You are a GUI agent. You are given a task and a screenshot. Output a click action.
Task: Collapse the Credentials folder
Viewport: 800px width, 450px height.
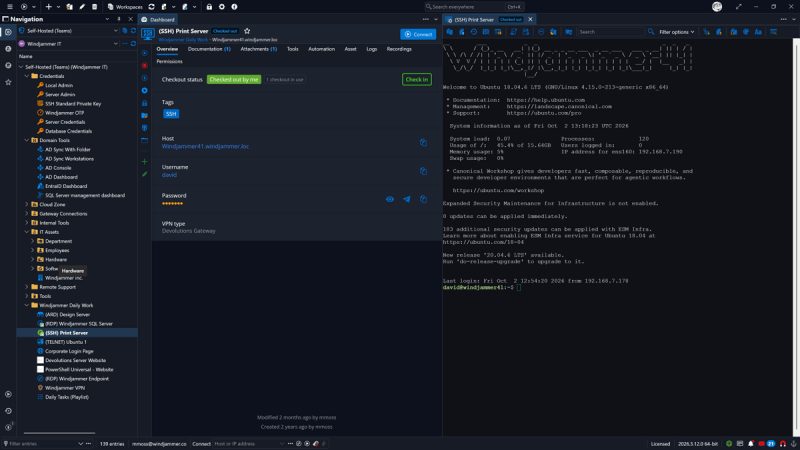(27, 76)
